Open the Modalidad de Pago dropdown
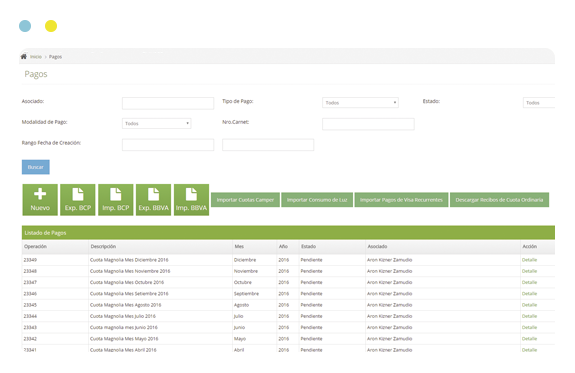This screenshot has width=575, height=373. point(157,124)
